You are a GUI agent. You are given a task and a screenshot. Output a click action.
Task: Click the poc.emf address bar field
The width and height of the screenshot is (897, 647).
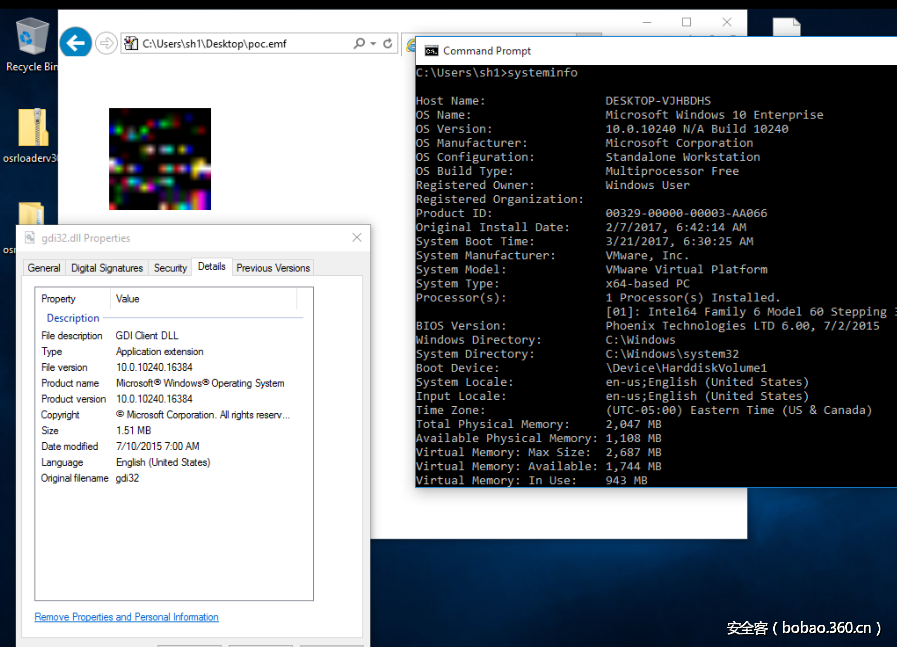pyautogui.click(x=240, y=44)
